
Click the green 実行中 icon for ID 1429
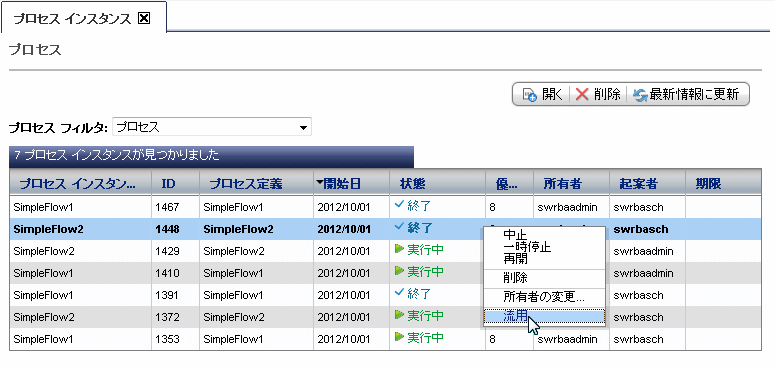pyautogui.click(x=399, y=249)
